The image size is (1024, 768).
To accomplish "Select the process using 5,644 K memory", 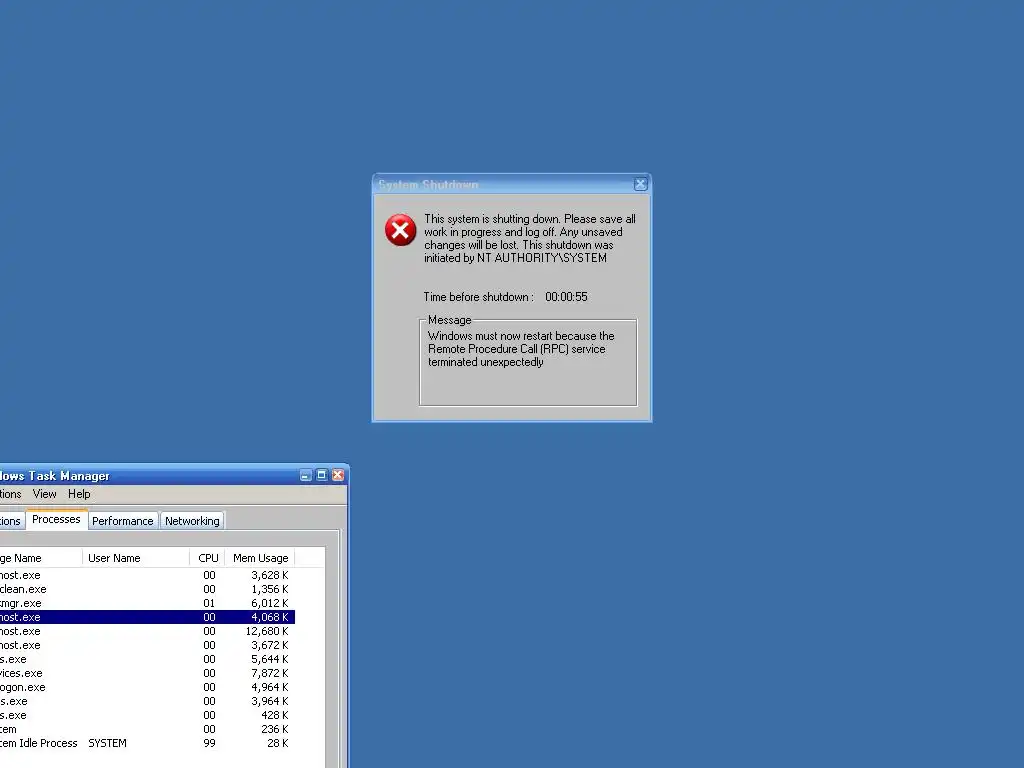I will 147,660.
